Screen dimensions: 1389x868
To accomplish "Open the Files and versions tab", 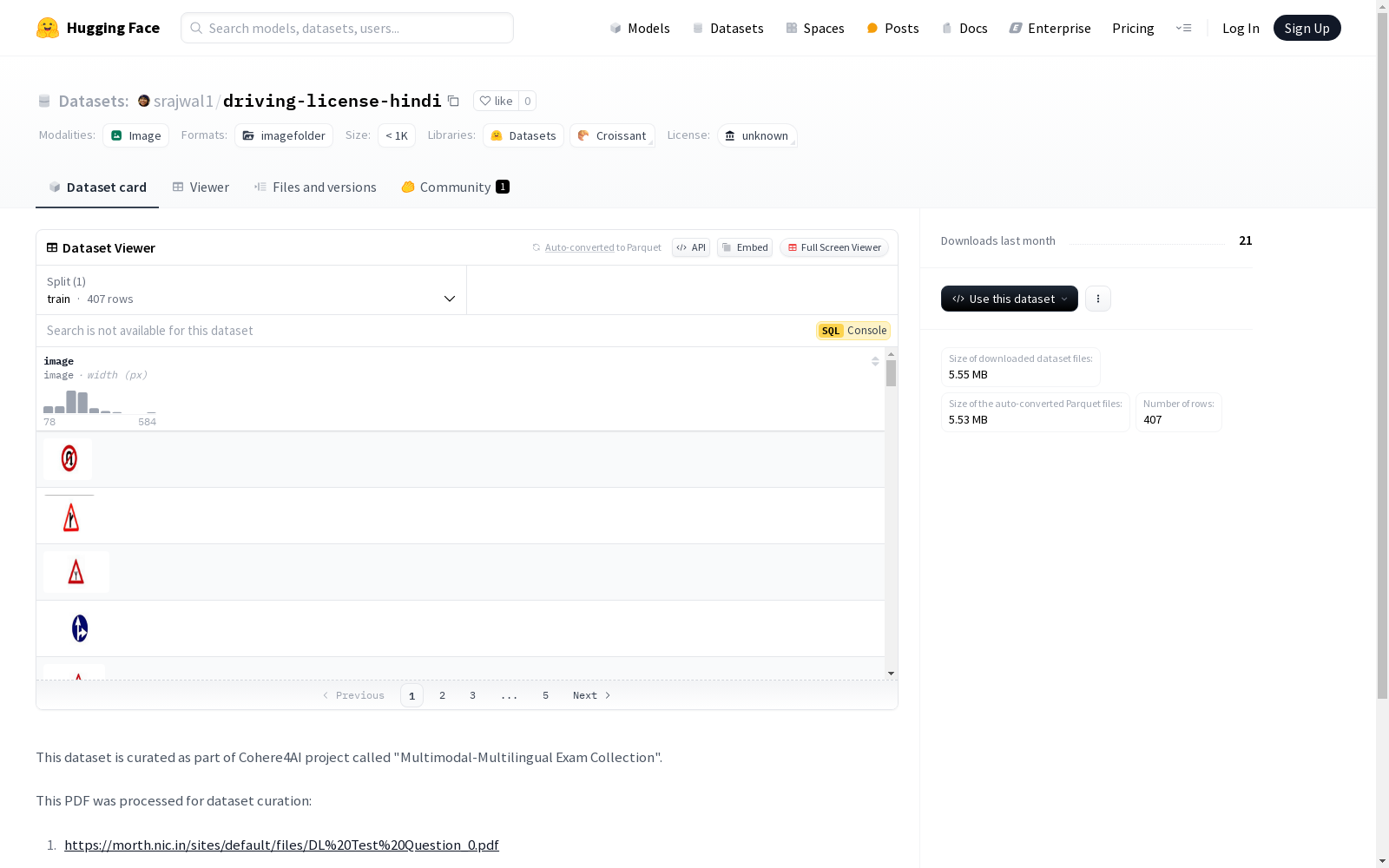I will [x=315, y=187].
